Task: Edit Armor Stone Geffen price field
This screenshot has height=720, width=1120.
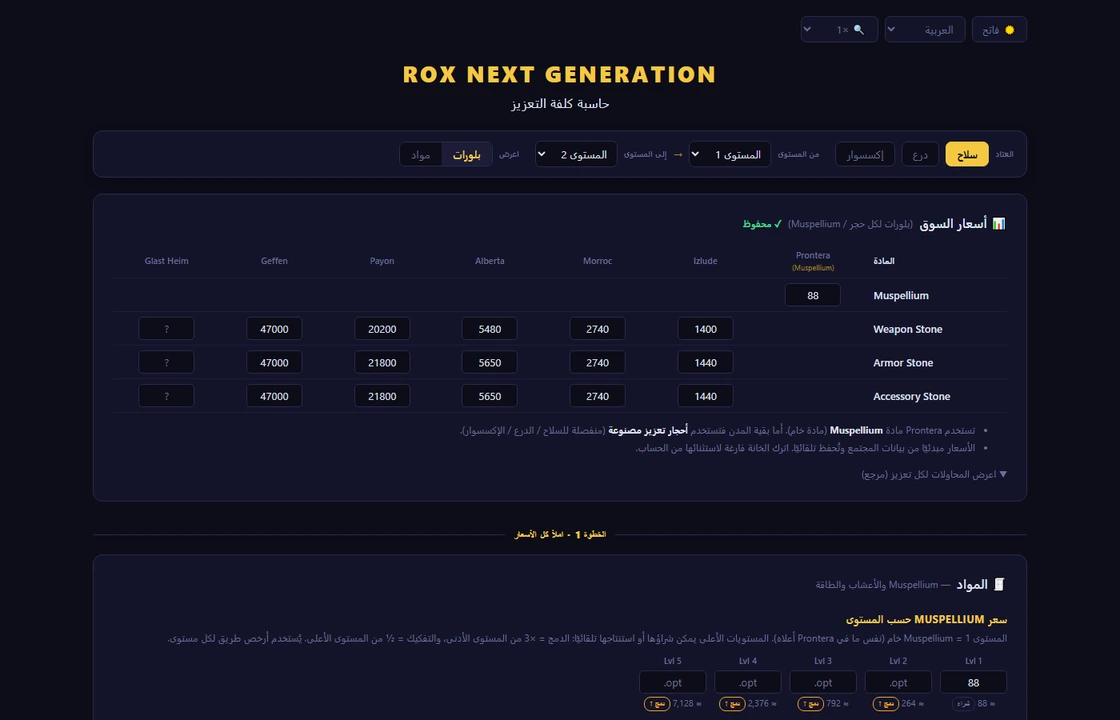Action: [x=274, y=362]
